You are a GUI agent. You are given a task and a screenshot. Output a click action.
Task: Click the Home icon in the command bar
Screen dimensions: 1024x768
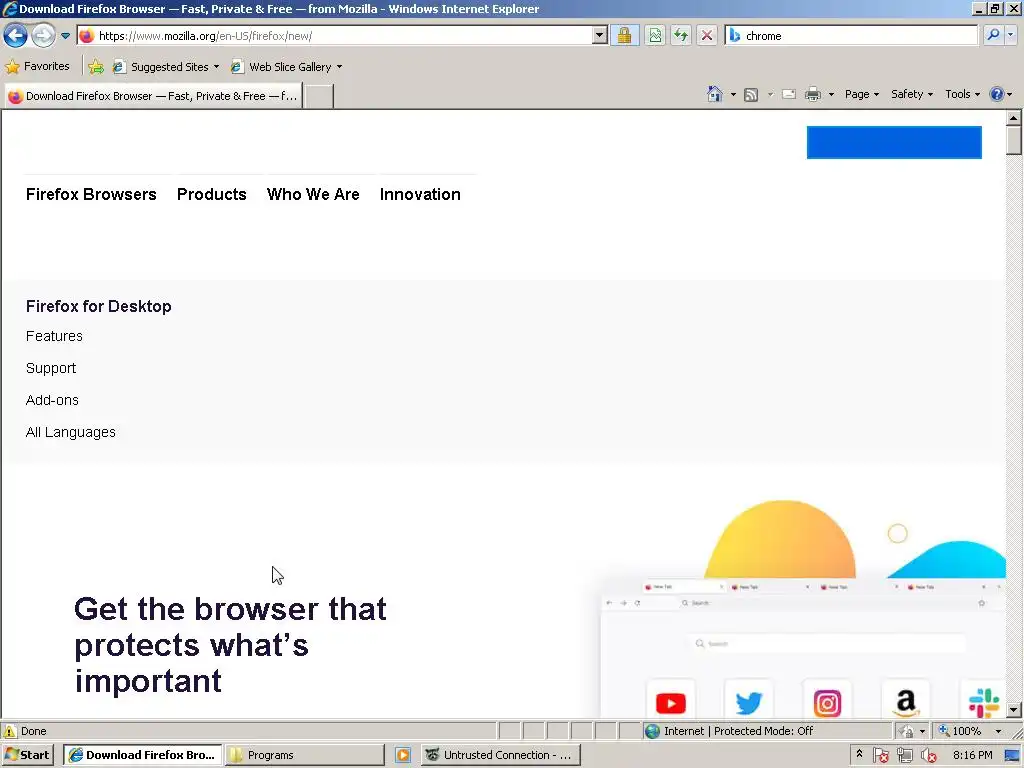715,94
